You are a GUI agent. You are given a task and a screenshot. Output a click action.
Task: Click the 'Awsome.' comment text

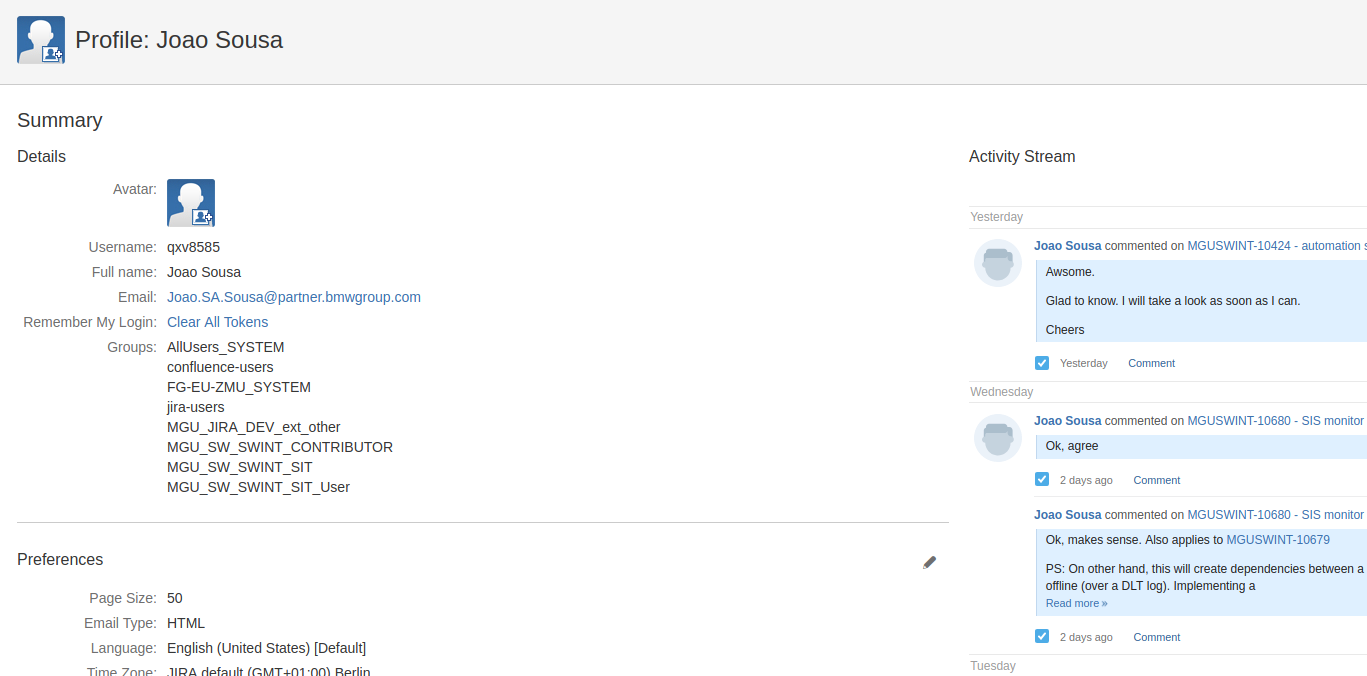[1070, 272]
